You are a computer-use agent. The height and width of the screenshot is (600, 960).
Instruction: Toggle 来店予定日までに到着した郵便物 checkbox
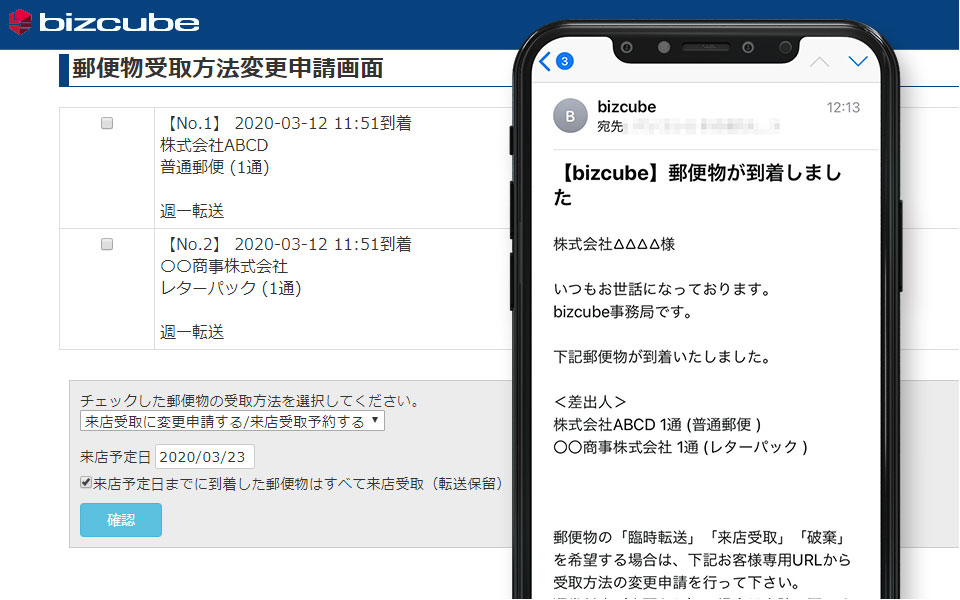coord(86,482)
